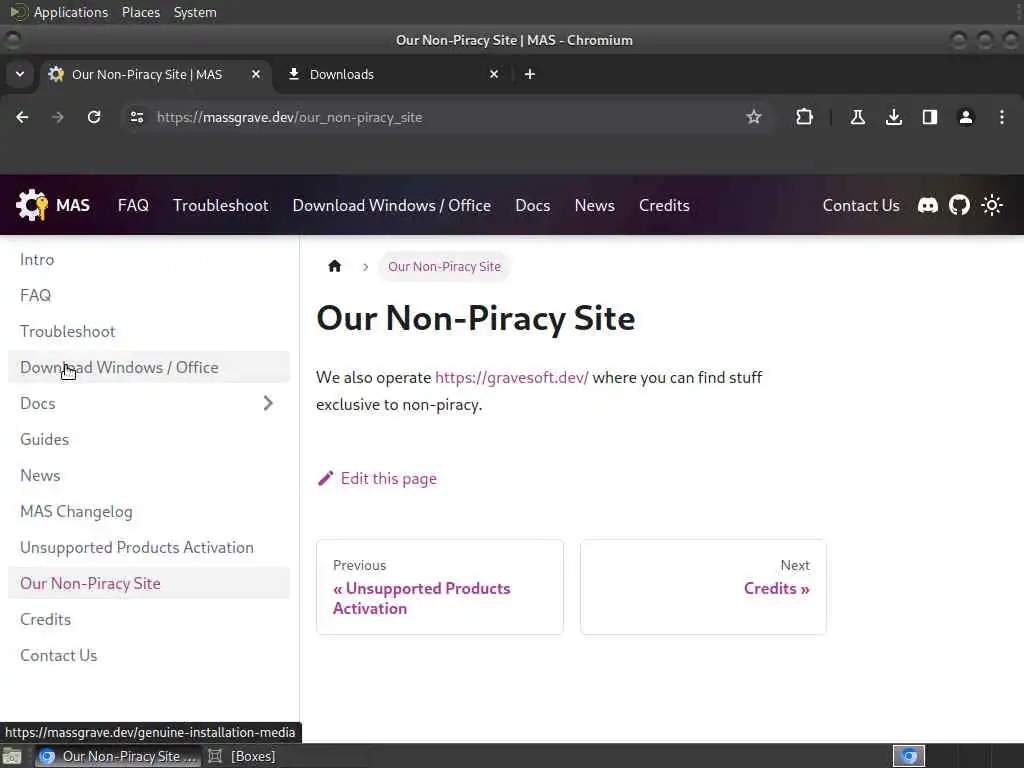1024x768 pixels.
Task: Click the show desktop icon in taskbar
Action: click(x=12, y=756)
